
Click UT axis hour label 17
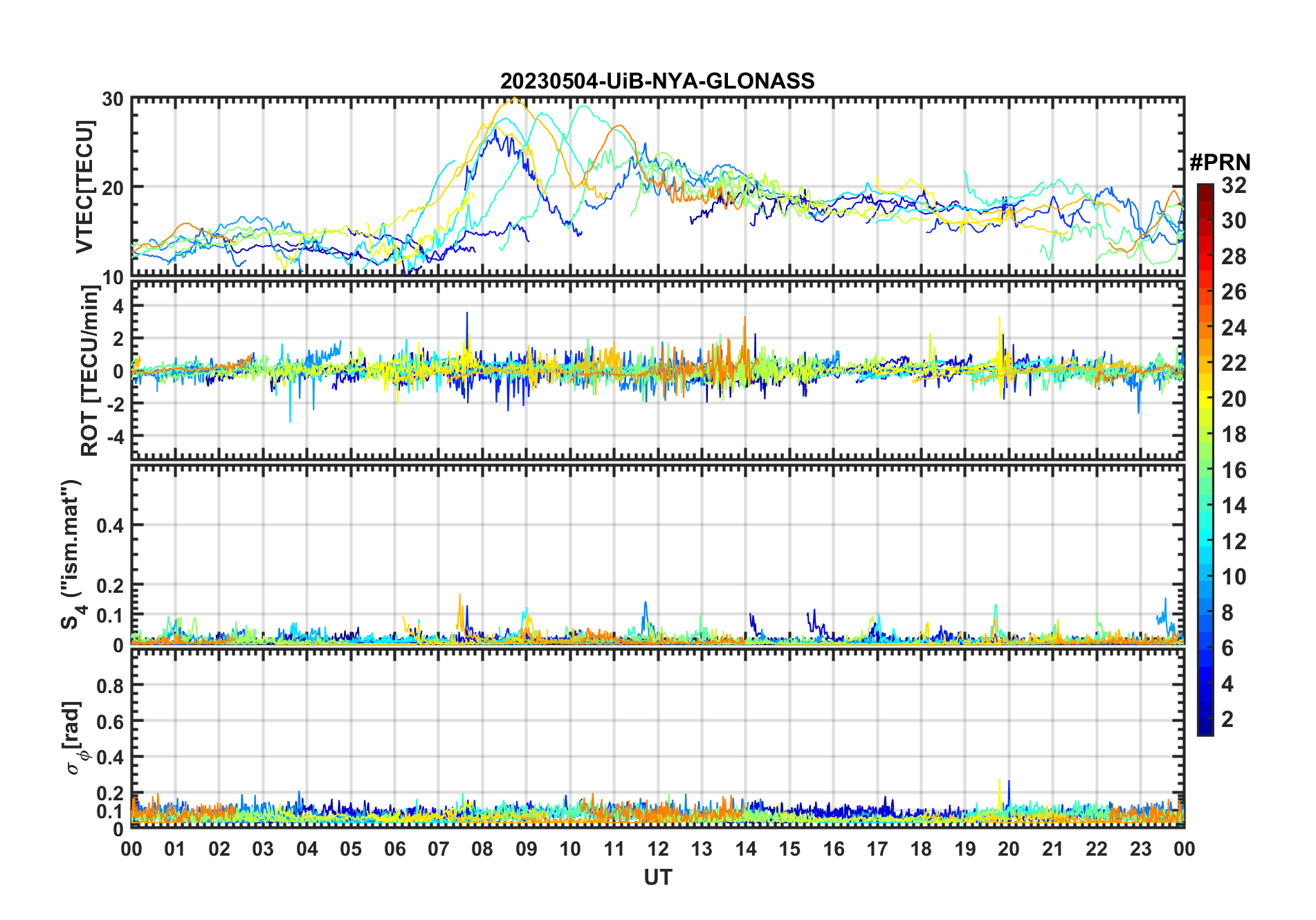coord(877,849)
